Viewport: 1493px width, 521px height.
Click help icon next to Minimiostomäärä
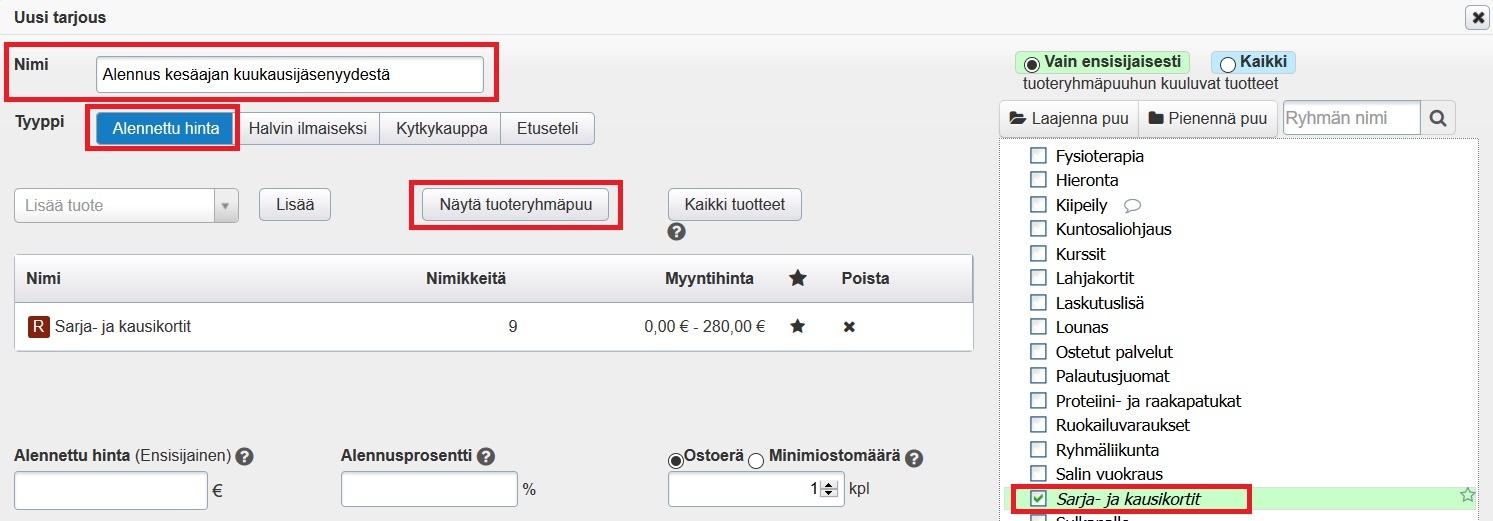913,457
